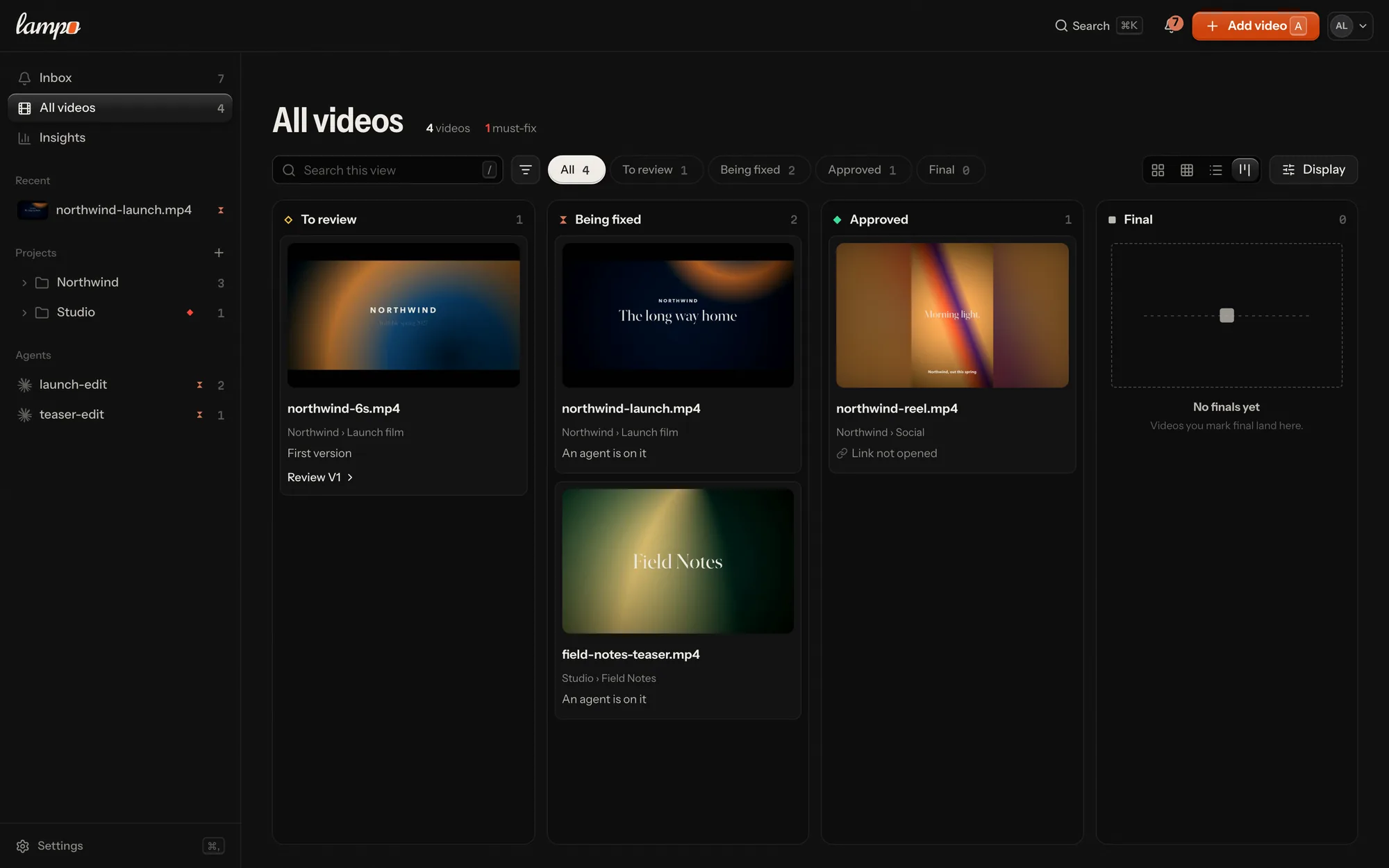
Task: Select the Final filter tab
Action: [x=950, y=169]
